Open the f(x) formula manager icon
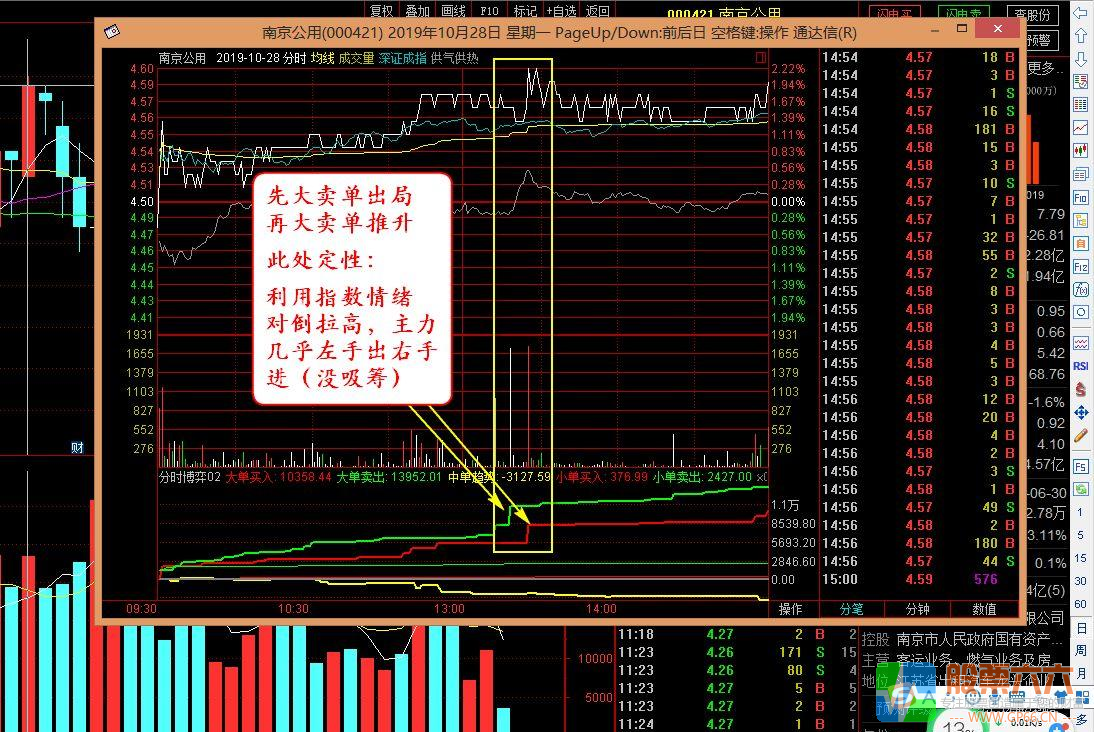The width and height of the screenshot is (1094, 732). point(1081,290)
